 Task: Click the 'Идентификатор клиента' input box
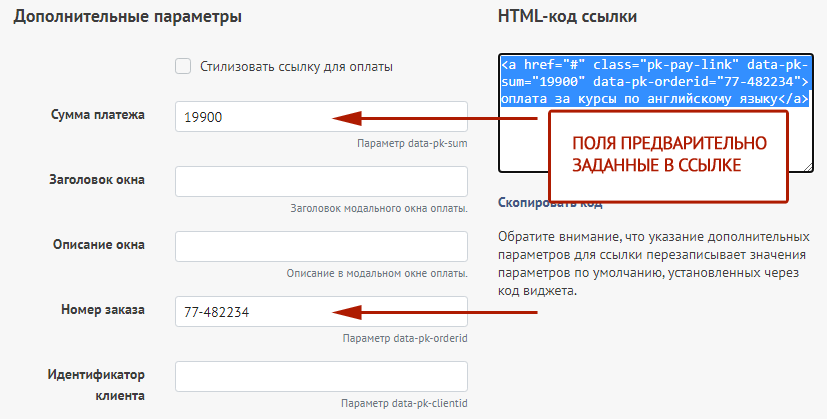pos(320,377)
